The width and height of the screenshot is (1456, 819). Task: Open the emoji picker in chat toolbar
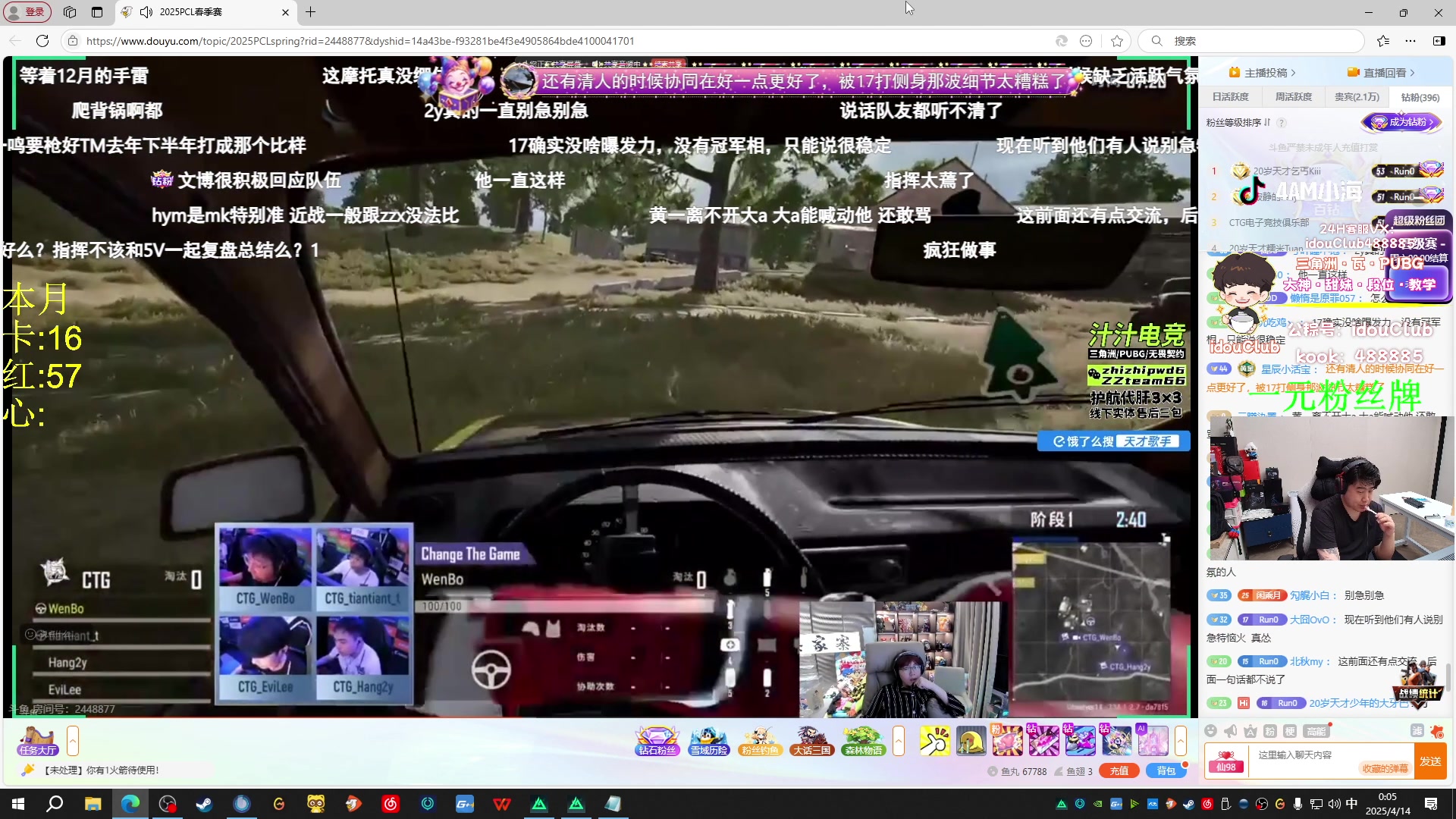pos(1211,731)
